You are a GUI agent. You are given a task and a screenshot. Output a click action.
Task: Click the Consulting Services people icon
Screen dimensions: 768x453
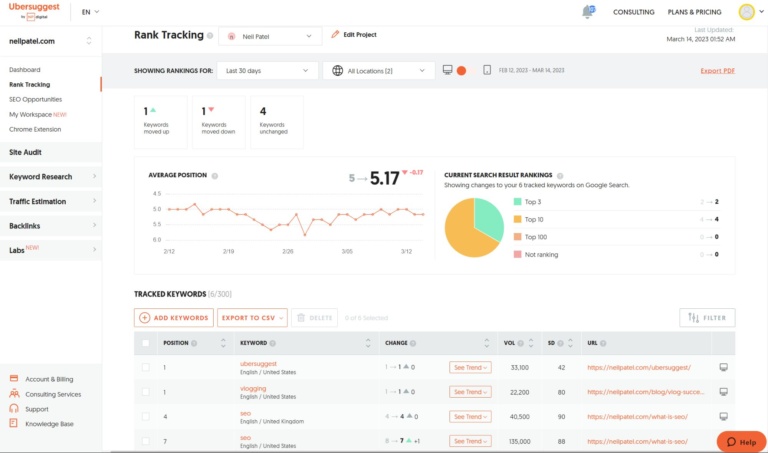point(14,394)
